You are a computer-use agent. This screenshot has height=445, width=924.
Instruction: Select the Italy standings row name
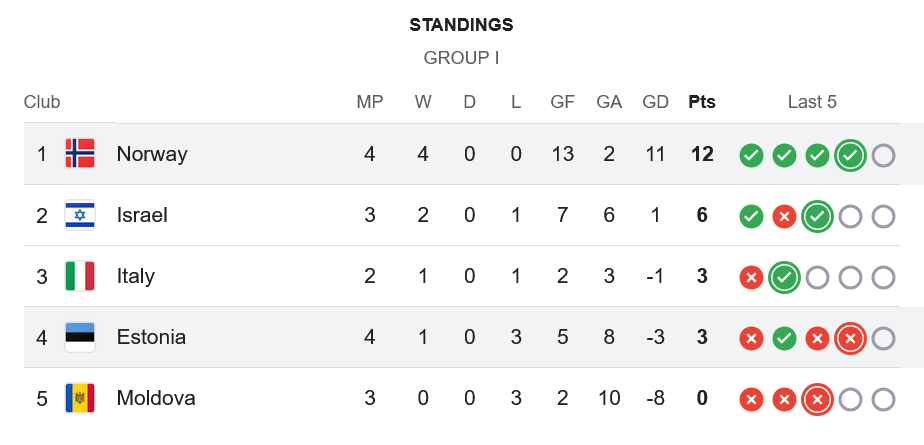click(x=136, y=276)
